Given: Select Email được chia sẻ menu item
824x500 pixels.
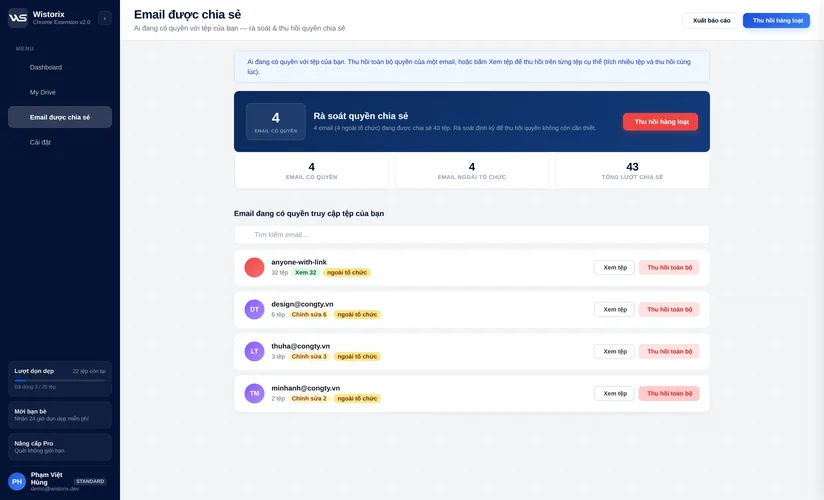Looking at the screenshot, I should pyautogui.click(x=60, y=117).
